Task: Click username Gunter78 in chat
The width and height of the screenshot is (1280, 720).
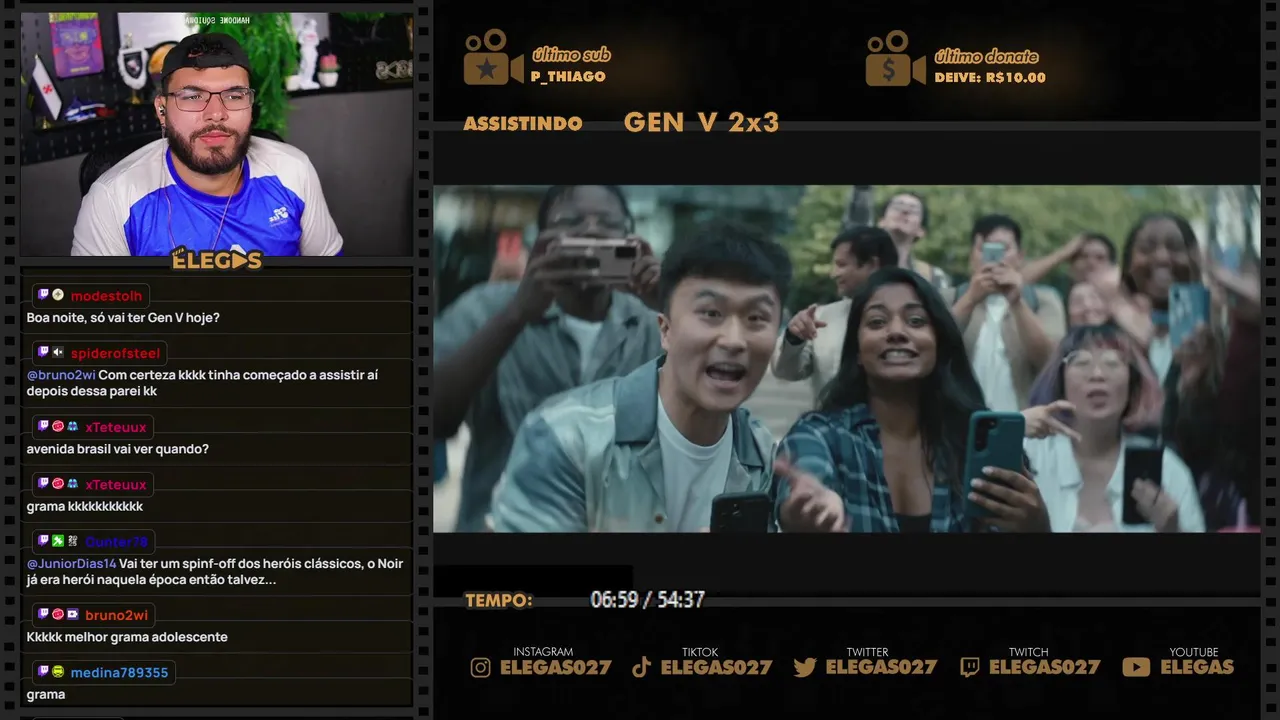Action: (x=116, y=542)
